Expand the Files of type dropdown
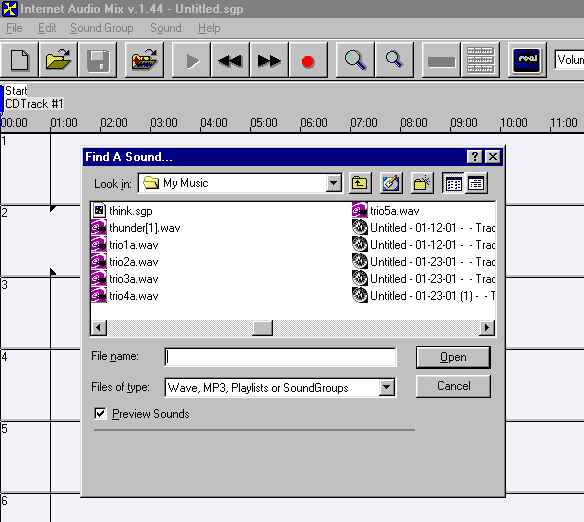This screenshot has width=584, height=522. (387, 388)
